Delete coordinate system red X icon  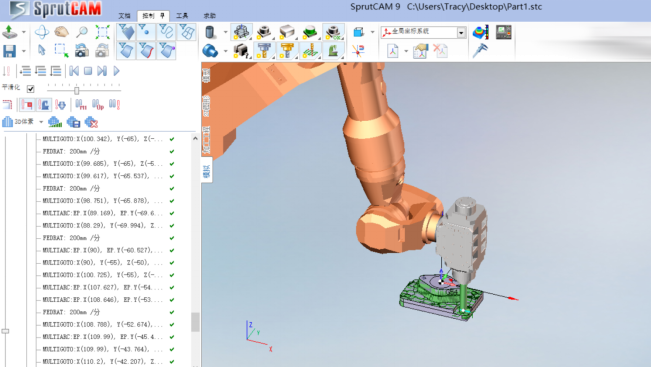pos(440,51)
